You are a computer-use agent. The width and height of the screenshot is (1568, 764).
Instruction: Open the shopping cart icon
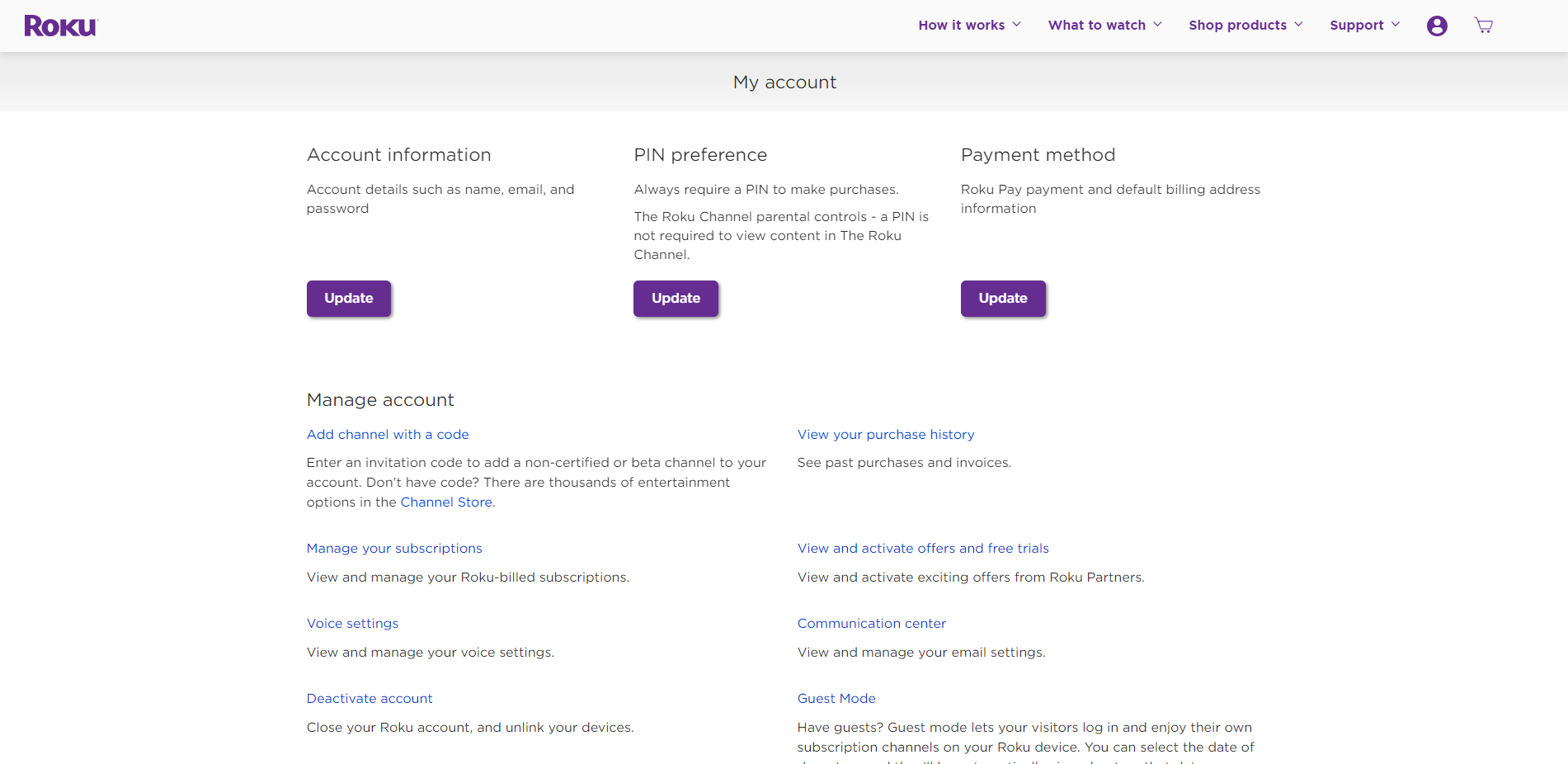(1483, 26)
